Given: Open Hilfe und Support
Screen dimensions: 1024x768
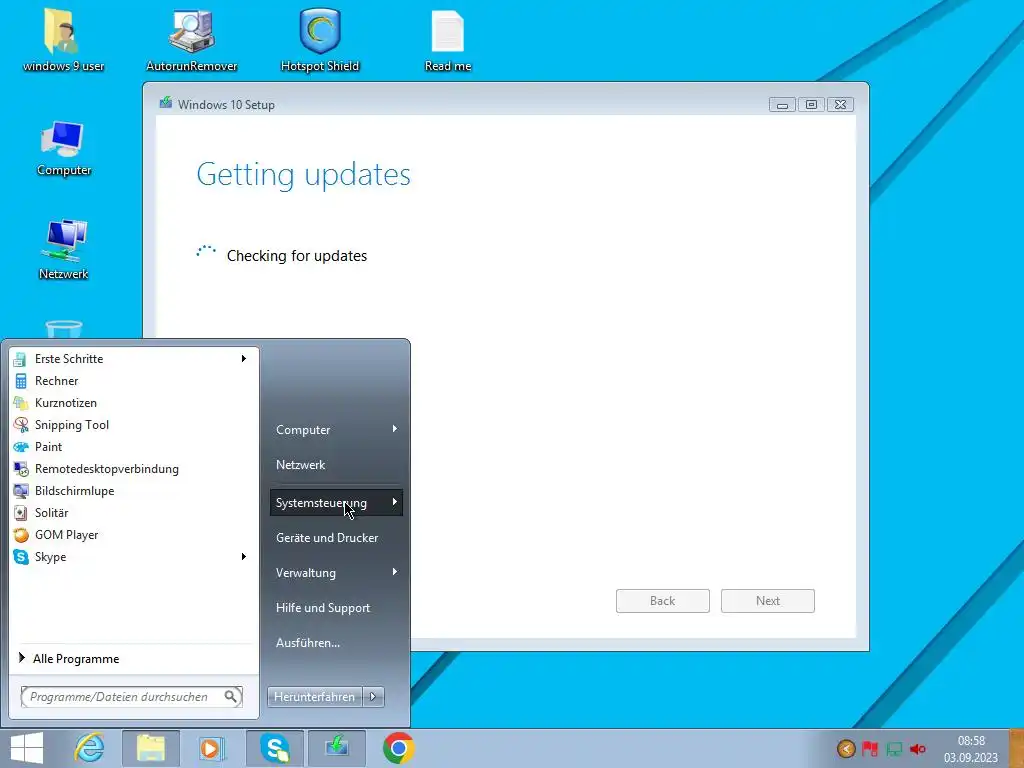Looking at the screenshot, I should coord(336,608).
